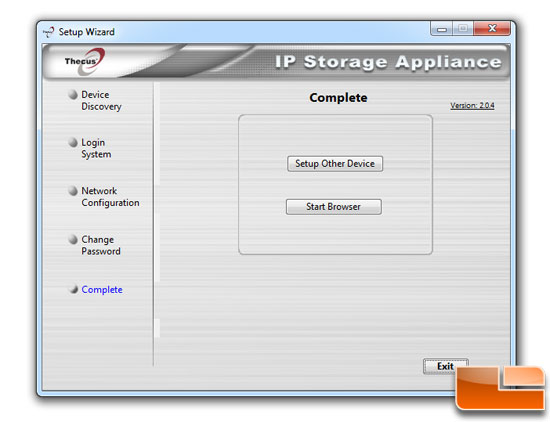Click the IP Storage Appliance banner
Viewport: 550px width, 422px height.
point(388,62)
